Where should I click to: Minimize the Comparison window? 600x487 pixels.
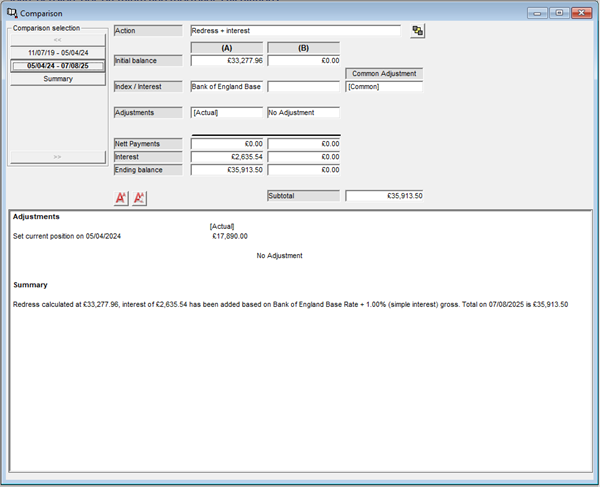click(x=537, y=13)
